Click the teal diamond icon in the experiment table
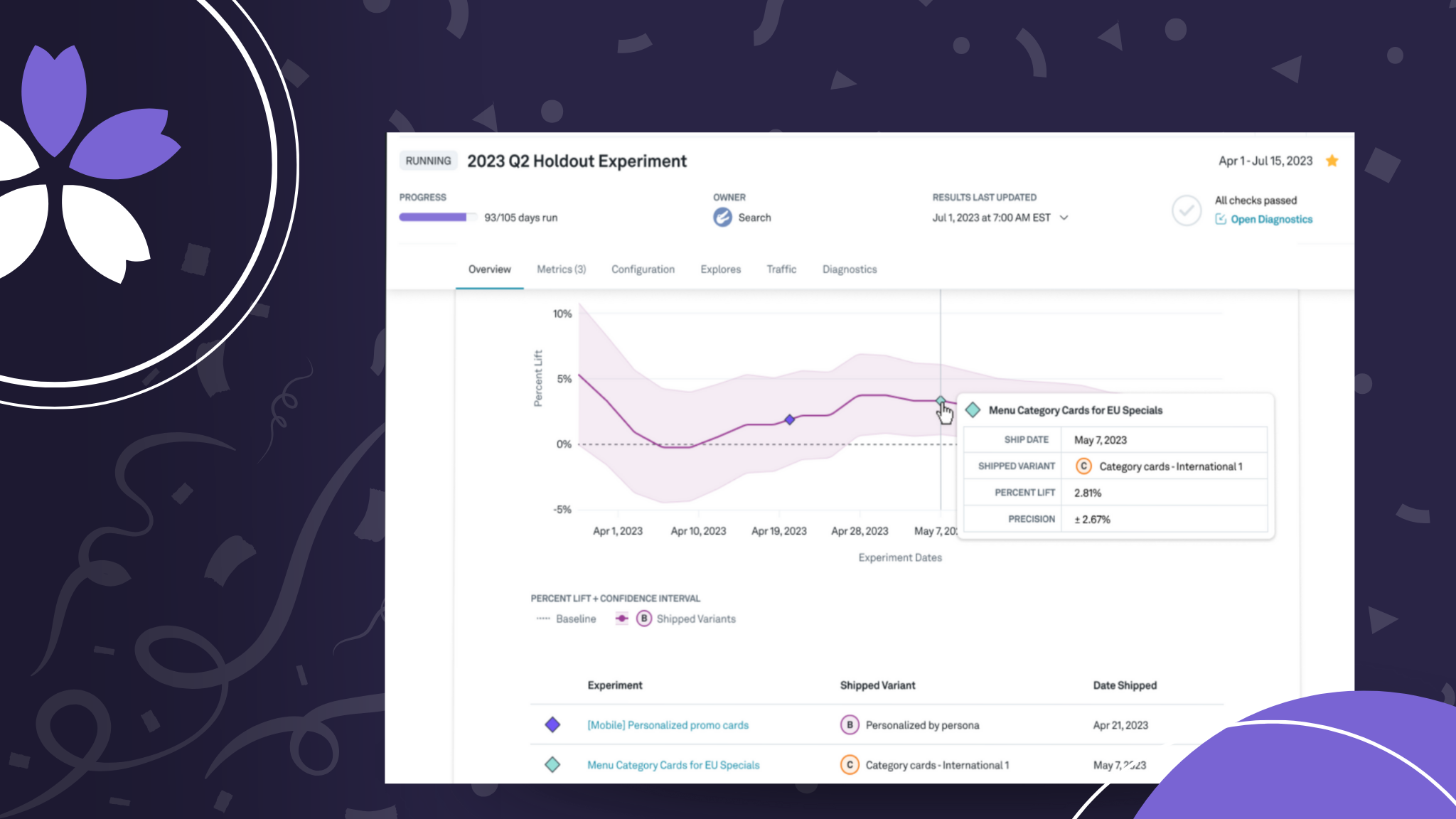Image resolution: width=1456 pixels, height=819 pixels. point(552,765)
